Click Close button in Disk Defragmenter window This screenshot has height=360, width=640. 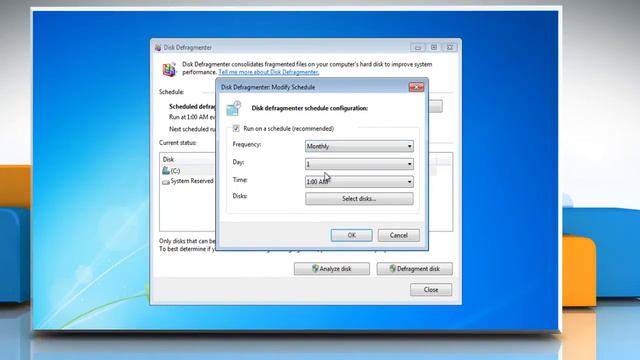click(431, 289)
